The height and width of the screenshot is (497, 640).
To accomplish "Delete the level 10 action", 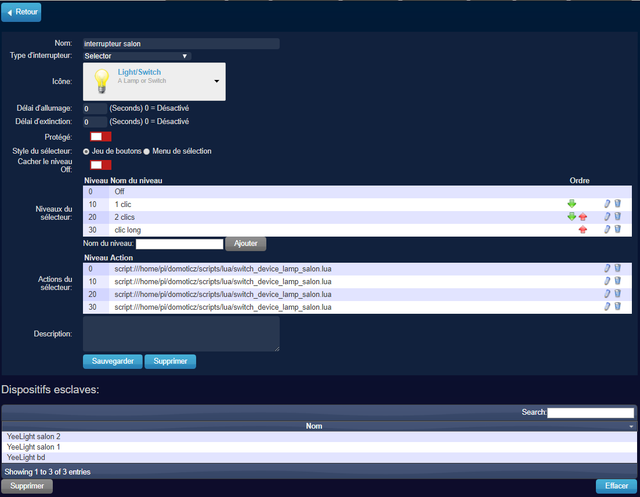I will [618, 280].
